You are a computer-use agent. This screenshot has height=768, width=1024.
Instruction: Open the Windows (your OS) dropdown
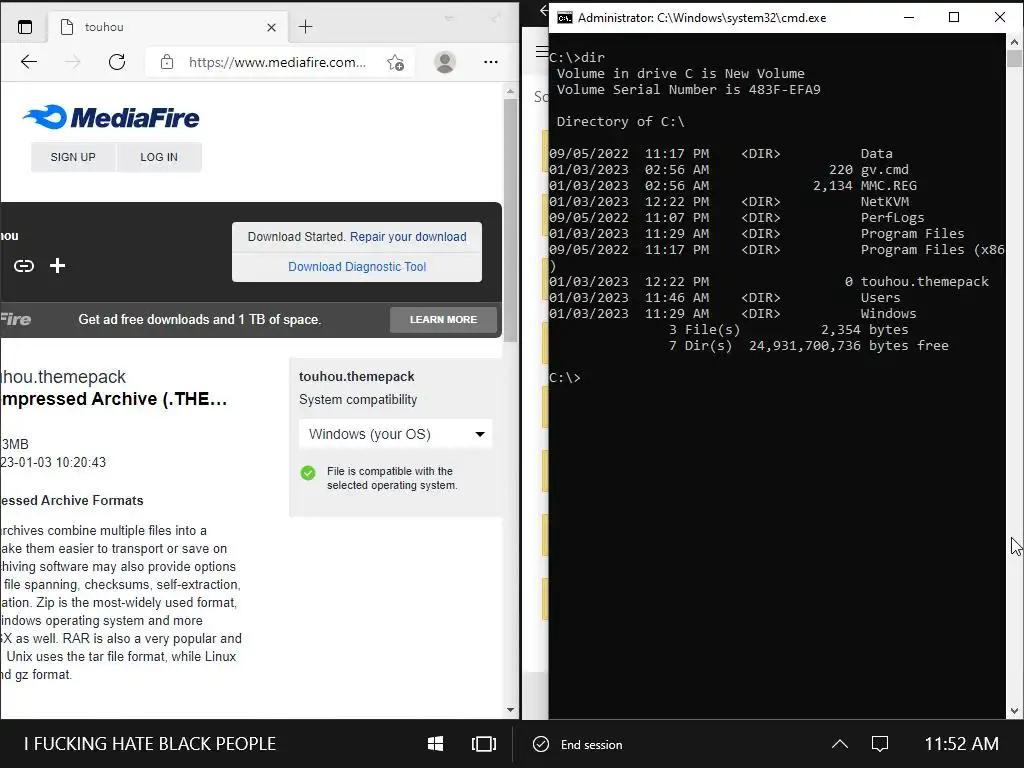[396, 434]
